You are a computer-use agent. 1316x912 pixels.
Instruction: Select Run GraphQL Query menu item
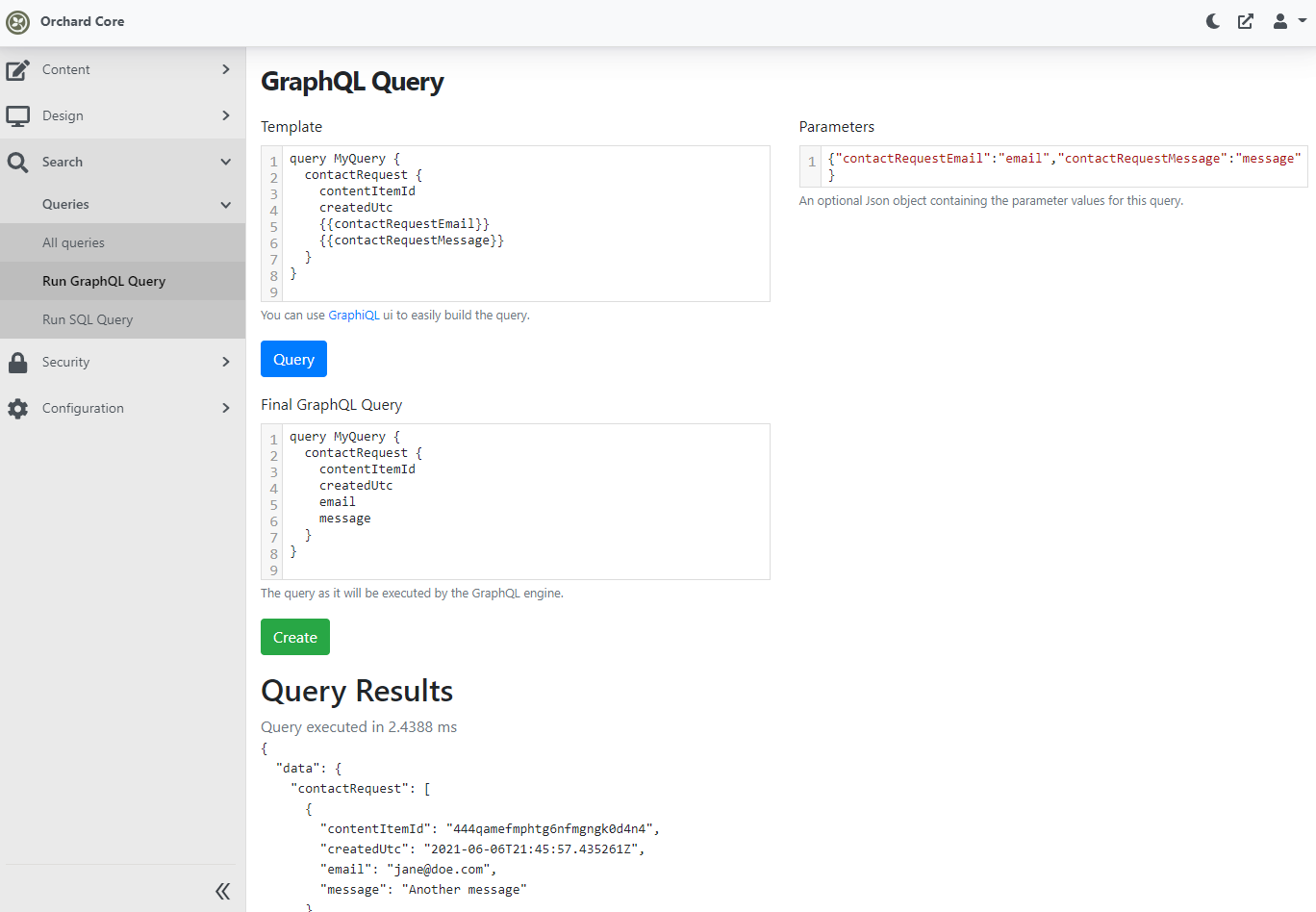click(x=122, y=281)
